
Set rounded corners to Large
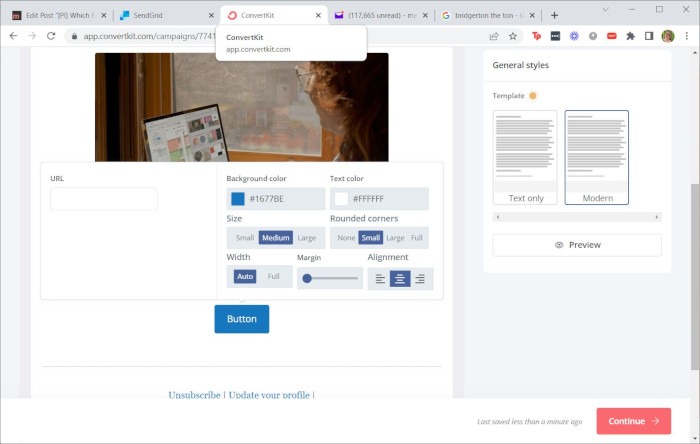tap(395, 238)
